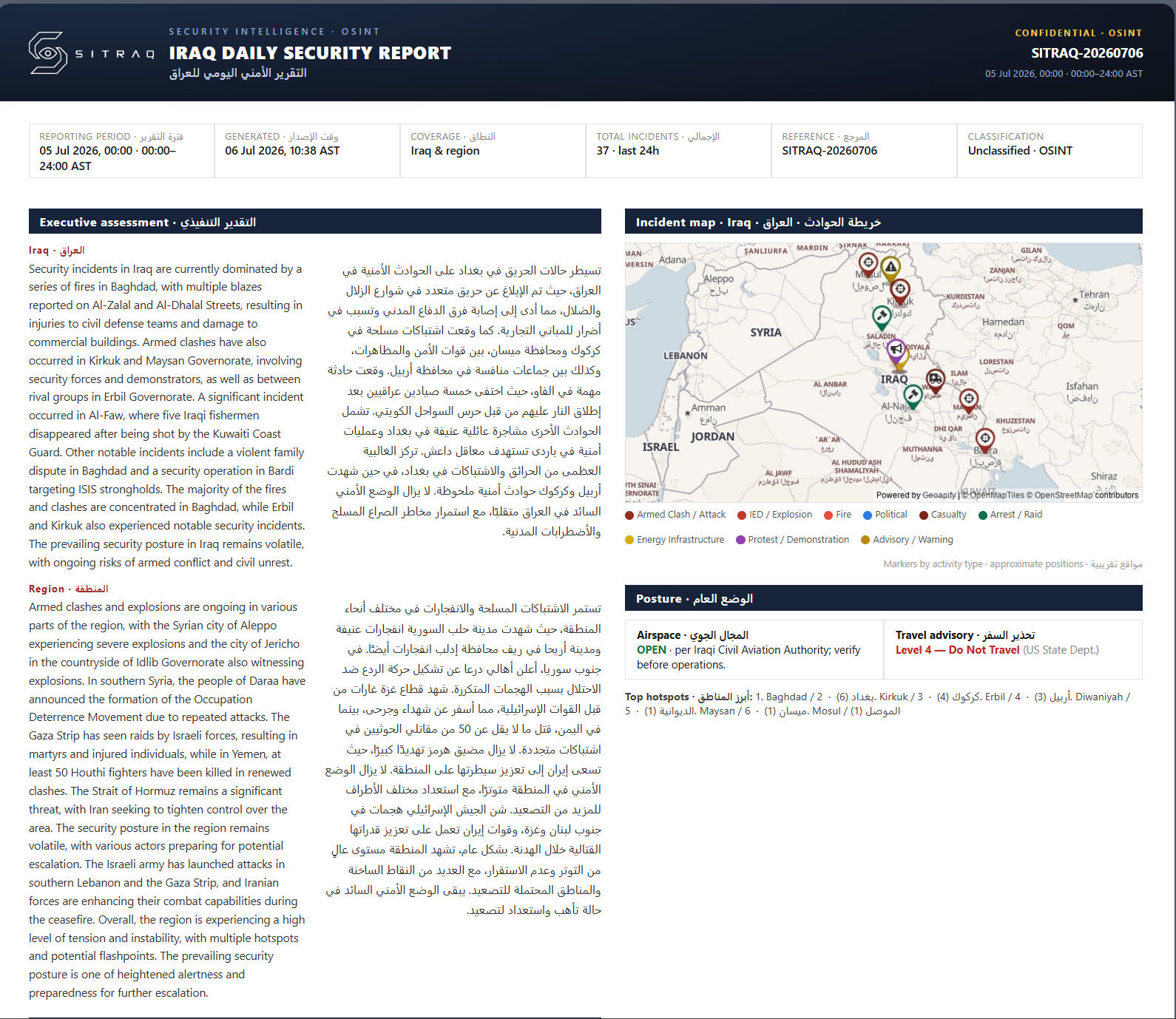This screenshot has height=1019, width=1176.
Task: Select the Coverage Iraq & region card
Action: click(493, 151)
